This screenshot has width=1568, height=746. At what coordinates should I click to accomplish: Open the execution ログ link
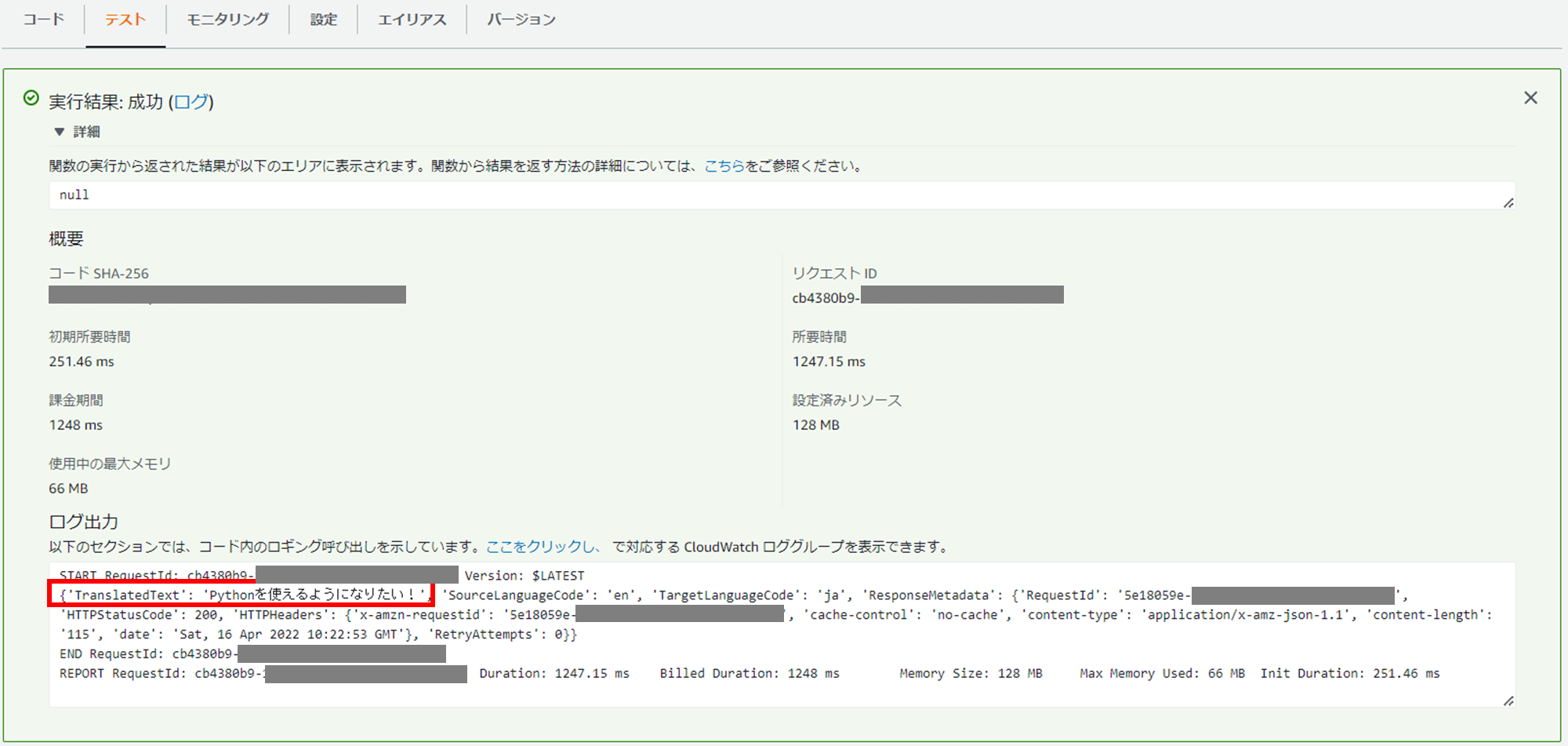[191, 101]
